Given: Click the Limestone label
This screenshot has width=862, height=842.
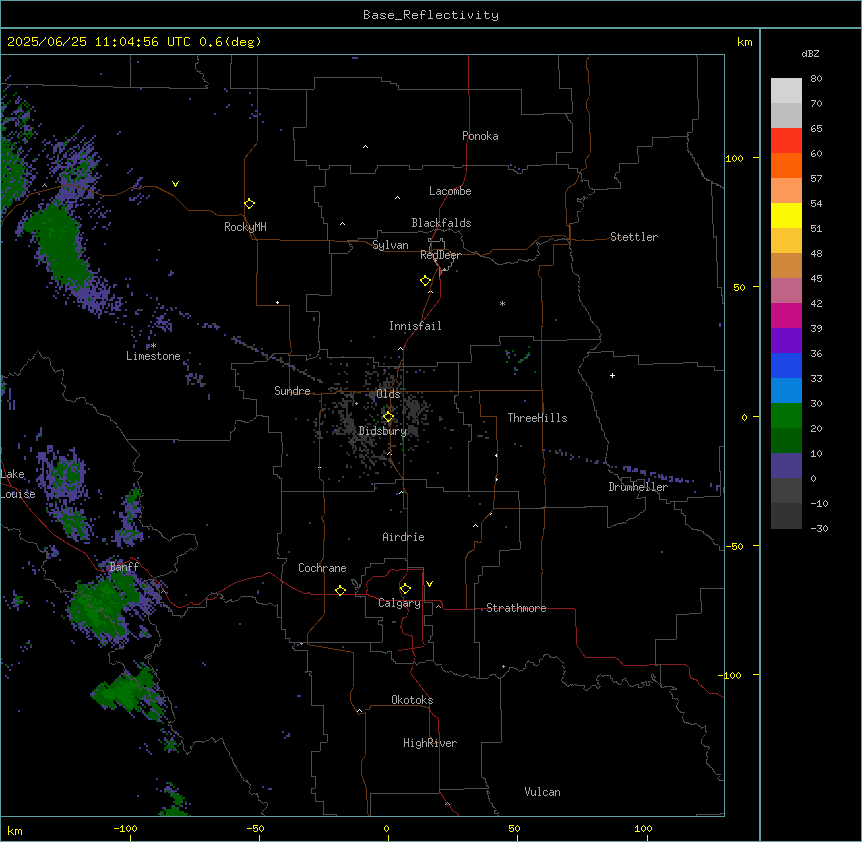Looking at the screenshot, I should click(x=153, y=356).
